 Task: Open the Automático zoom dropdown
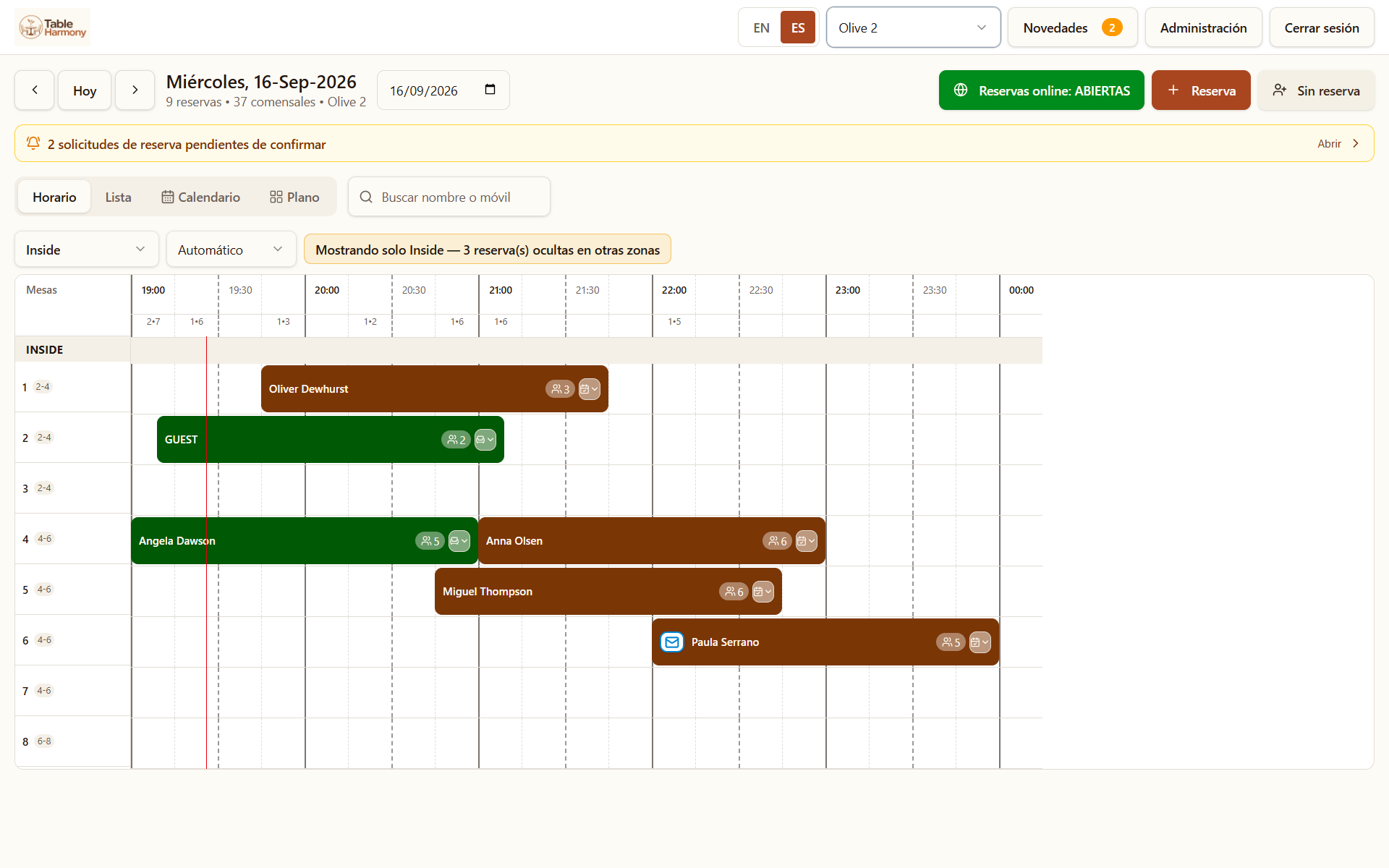(x=231, y=250)
